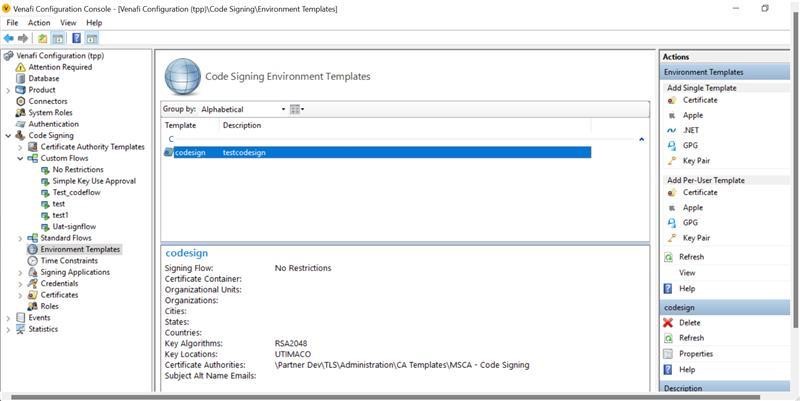
Task: Expand the Signing Applications node
Action: coord(20,272)
